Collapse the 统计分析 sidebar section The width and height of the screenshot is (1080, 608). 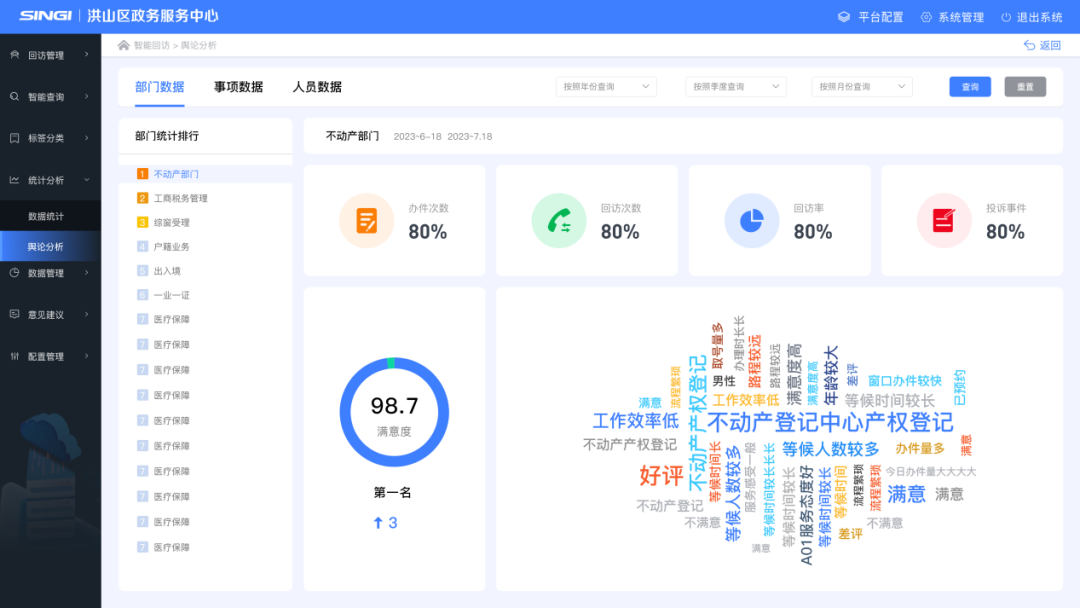coord(50,180)
